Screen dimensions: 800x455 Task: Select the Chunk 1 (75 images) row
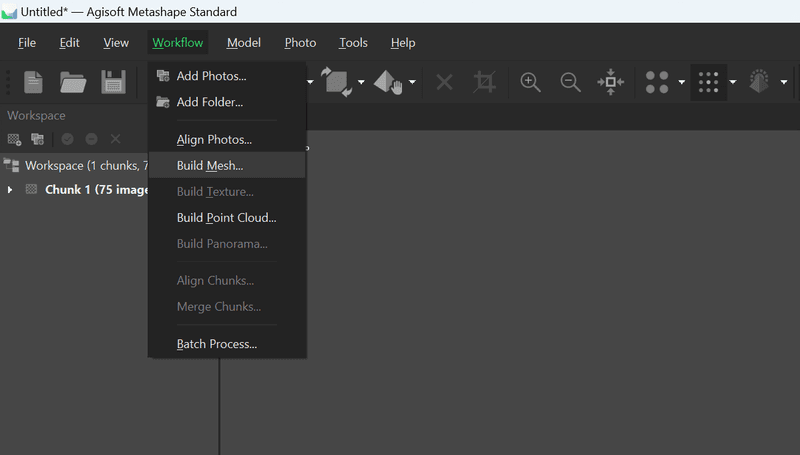coord(74,190)
